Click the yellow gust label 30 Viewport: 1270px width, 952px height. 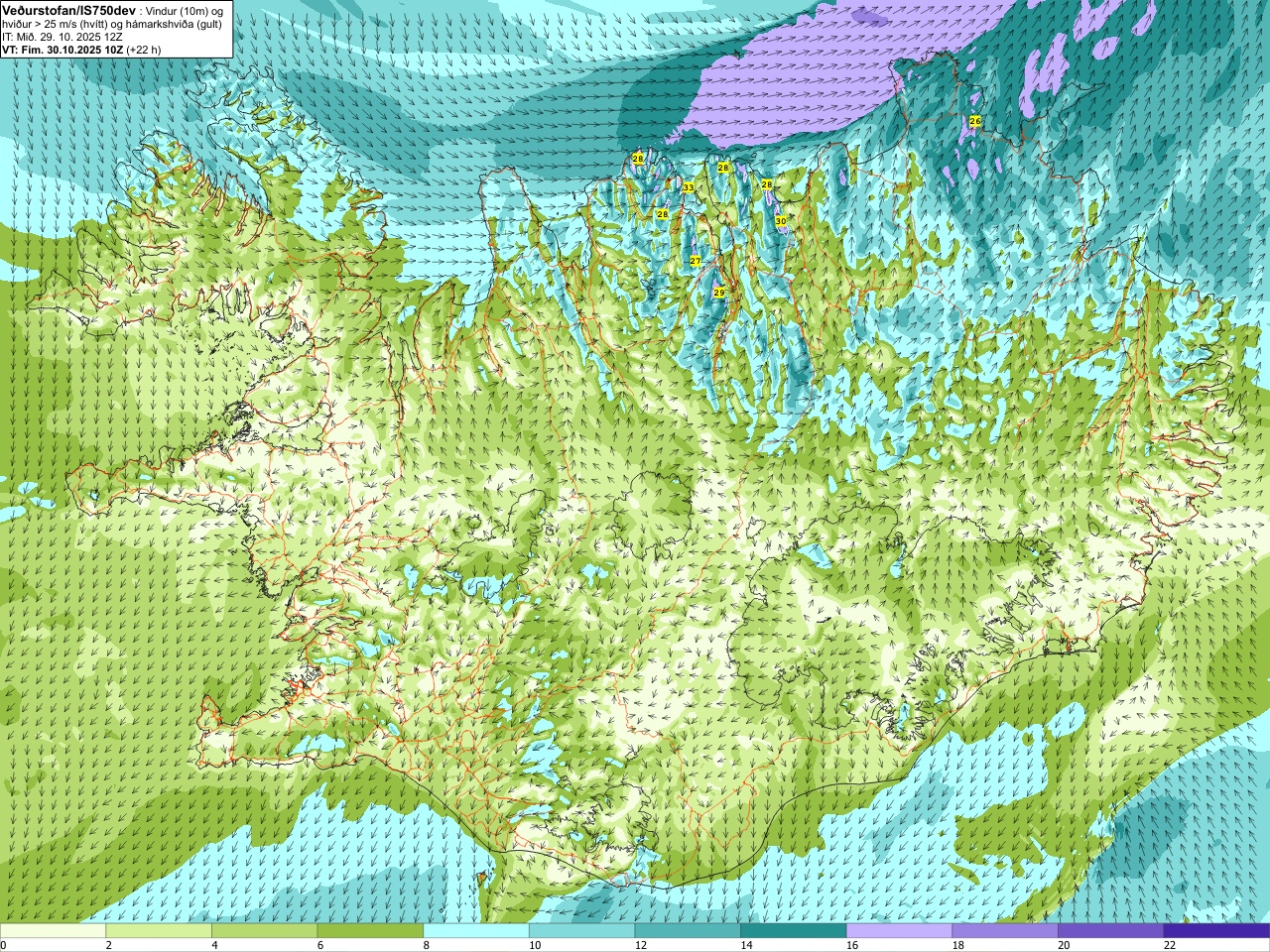[x=781, y=220]
